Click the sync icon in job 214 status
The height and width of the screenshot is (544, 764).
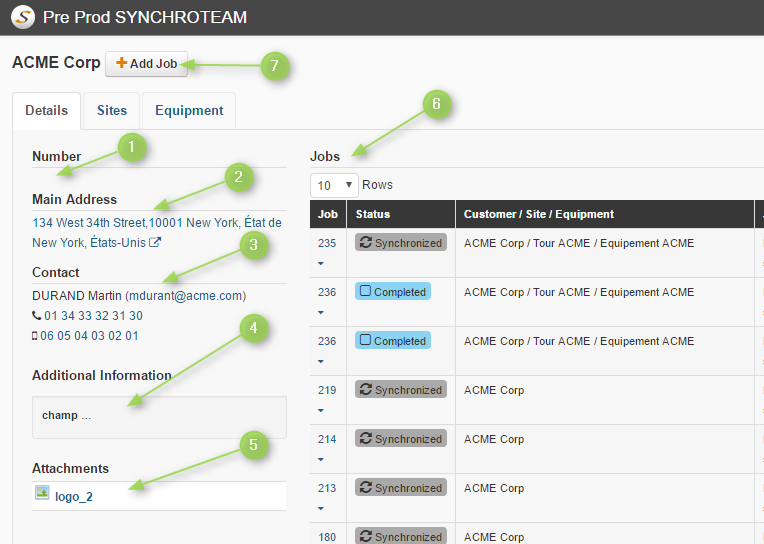point(366,438)
